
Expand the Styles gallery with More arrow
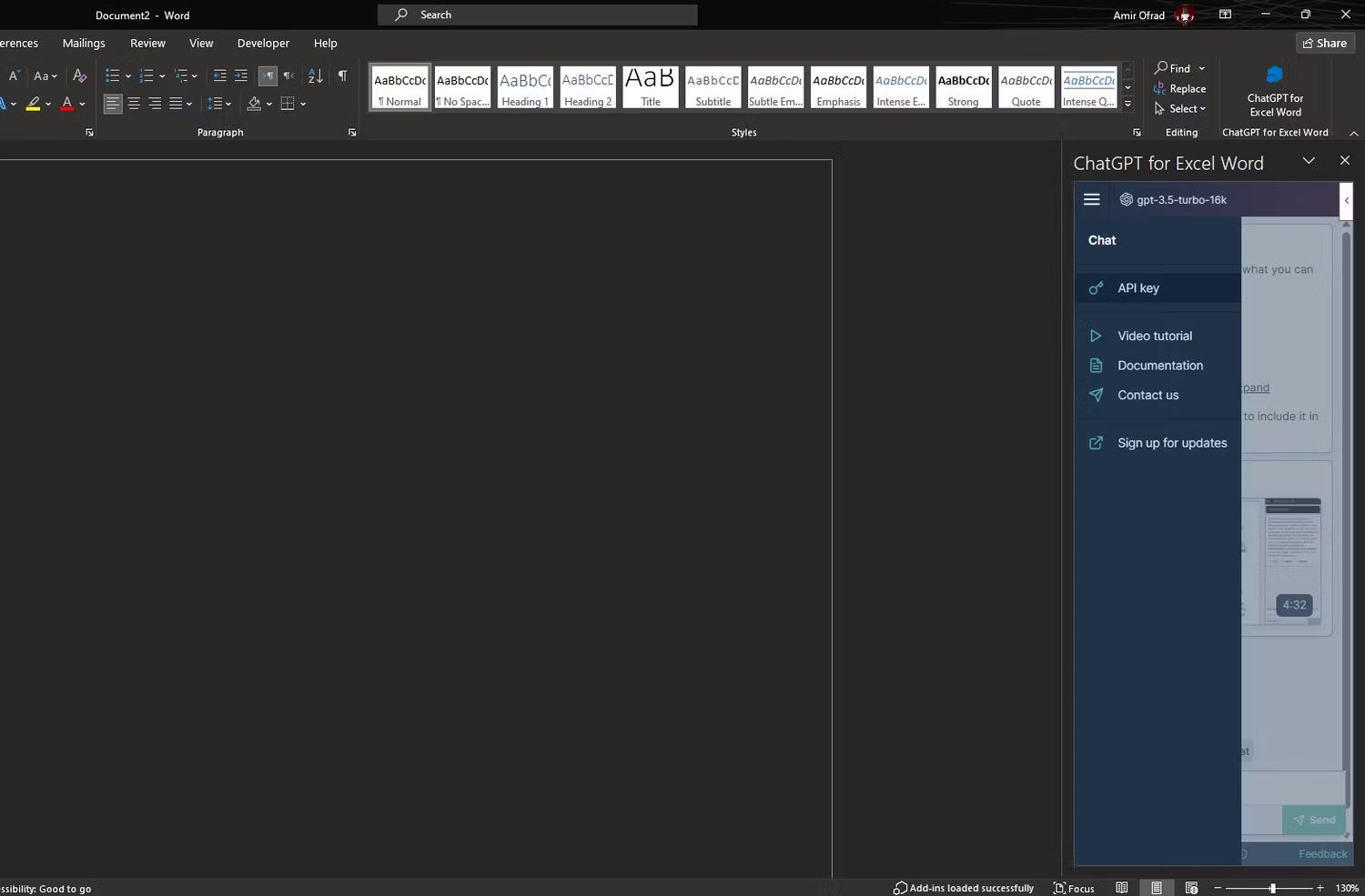coord(1127,103)
